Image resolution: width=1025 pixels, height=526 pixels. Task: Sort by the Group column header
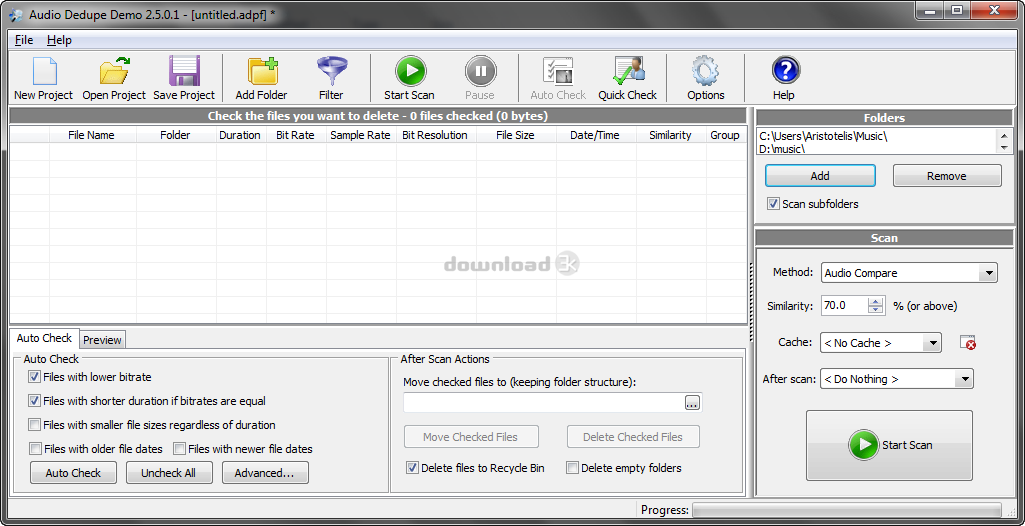point(725,135)
